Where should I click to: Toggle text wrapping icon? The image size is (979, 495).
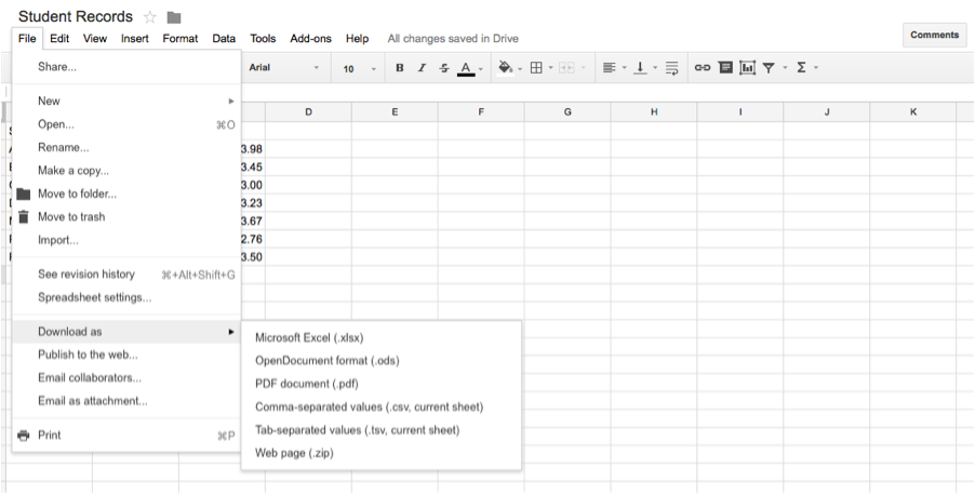coord(672,68)
